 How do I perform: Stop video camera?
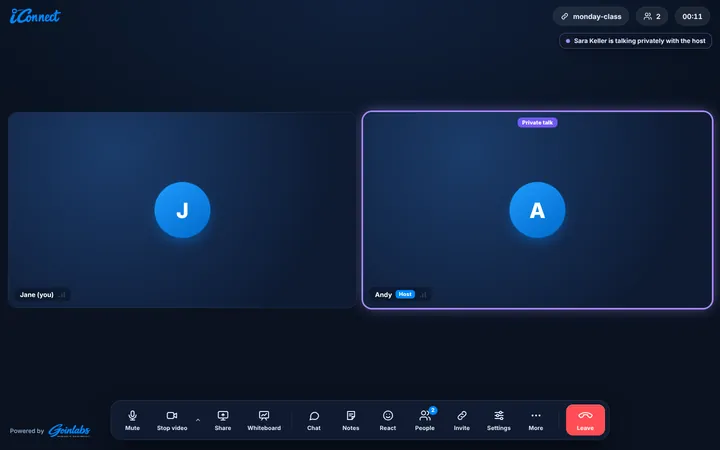172,420
